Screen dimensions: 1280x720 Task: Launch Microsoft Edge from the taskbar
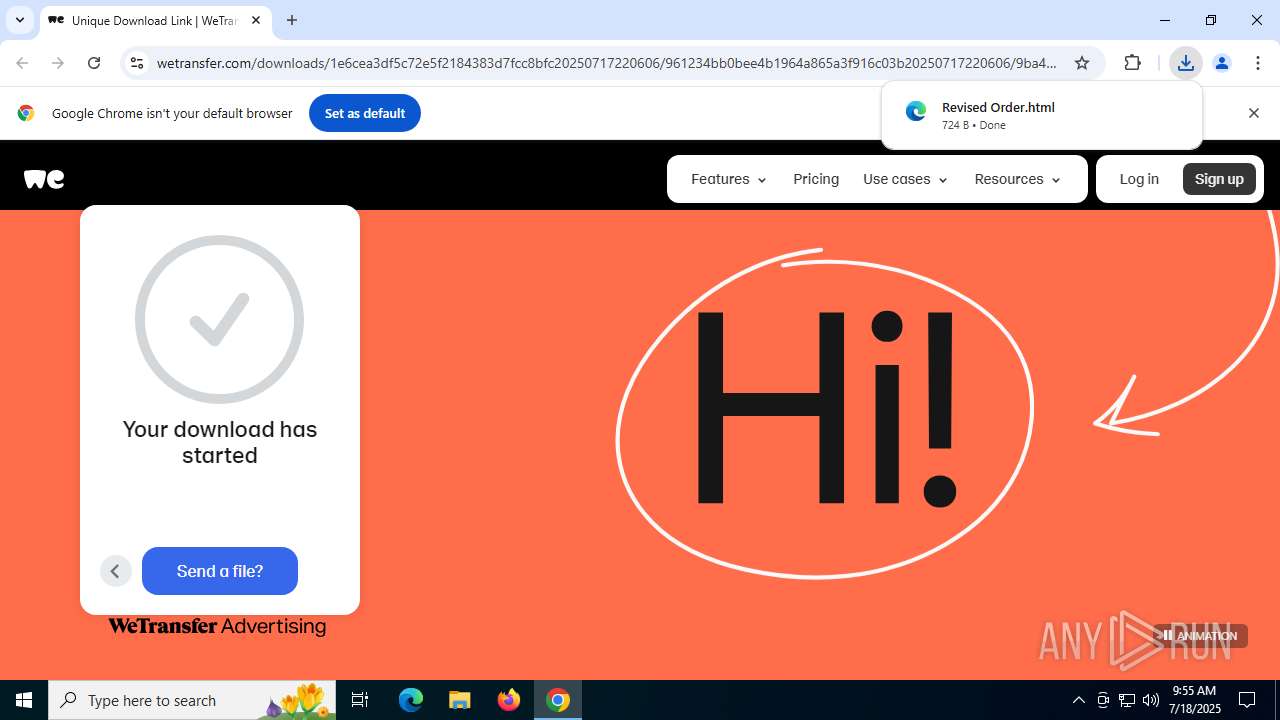411,700
